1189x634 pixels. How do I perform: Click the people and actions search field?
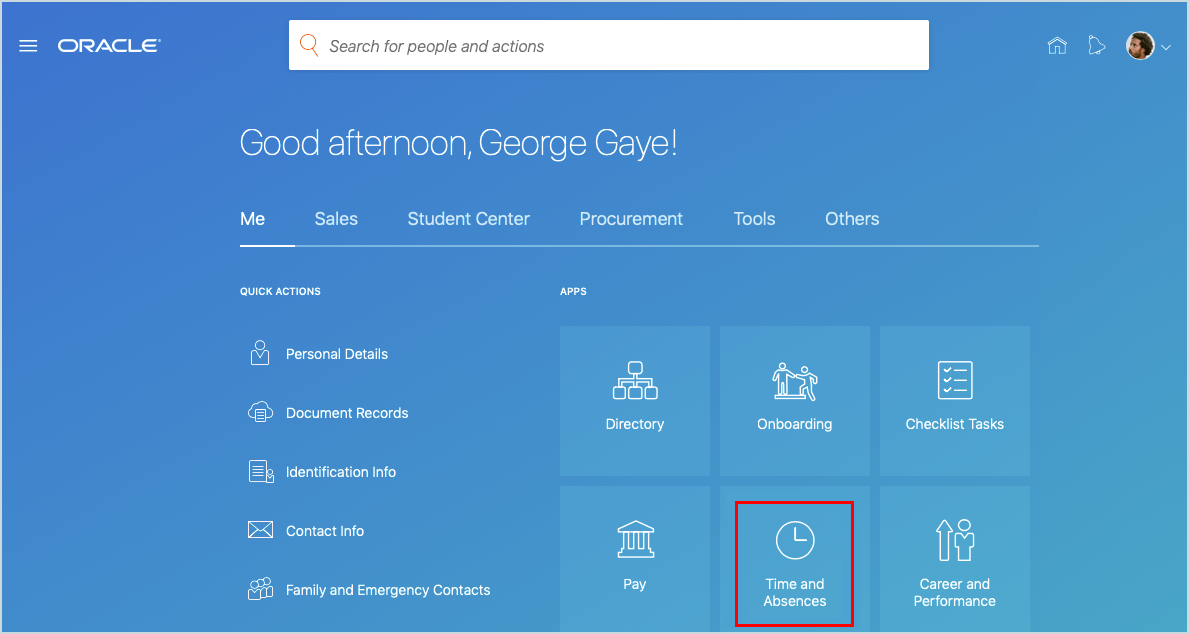pos(620,46)
